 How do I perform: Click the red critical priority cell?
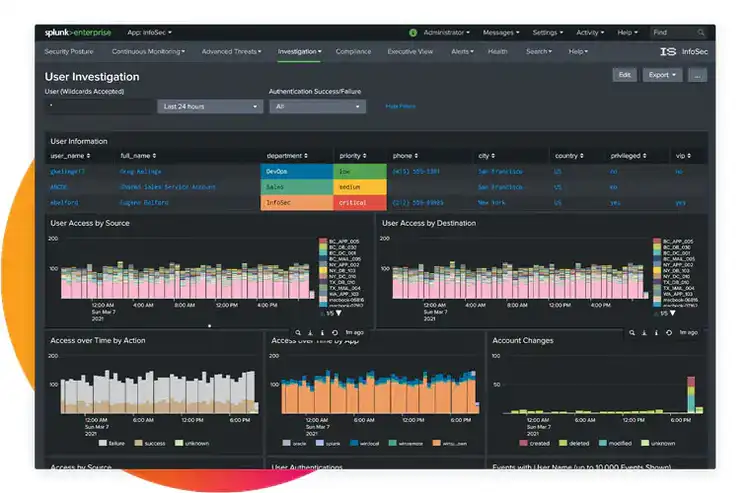click(x=361, y=201)
